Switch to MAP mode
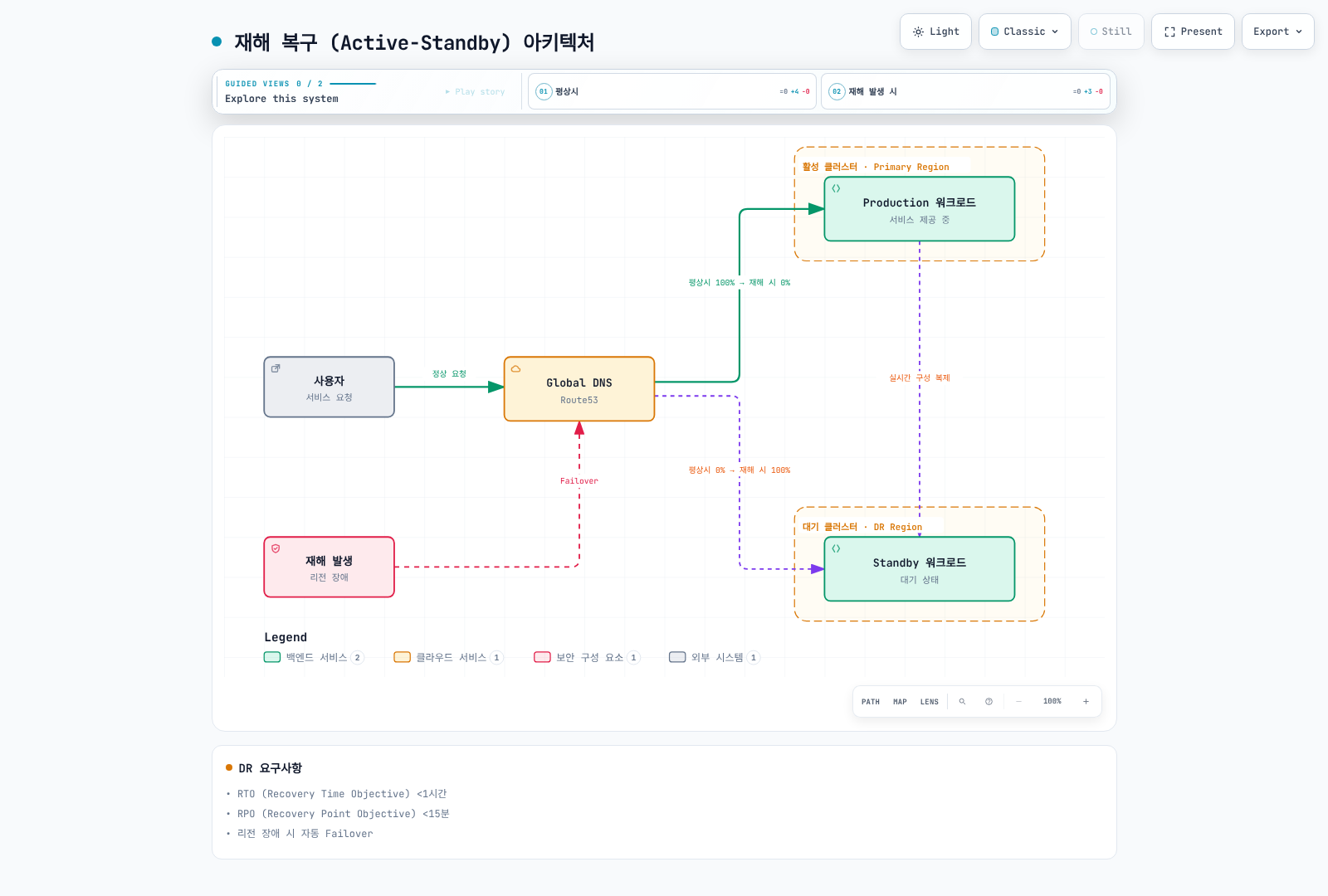This screenshot has height=896, width=1328. (900, 702)
